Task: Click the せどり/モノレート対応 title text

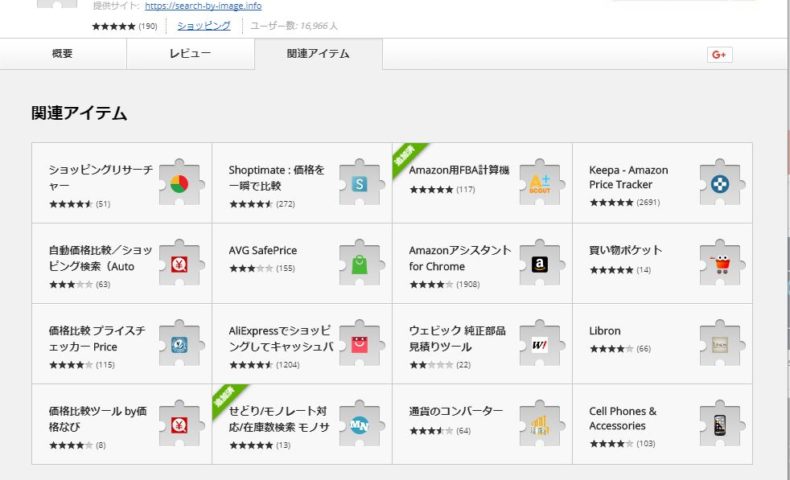Action: tap(279, 419)
